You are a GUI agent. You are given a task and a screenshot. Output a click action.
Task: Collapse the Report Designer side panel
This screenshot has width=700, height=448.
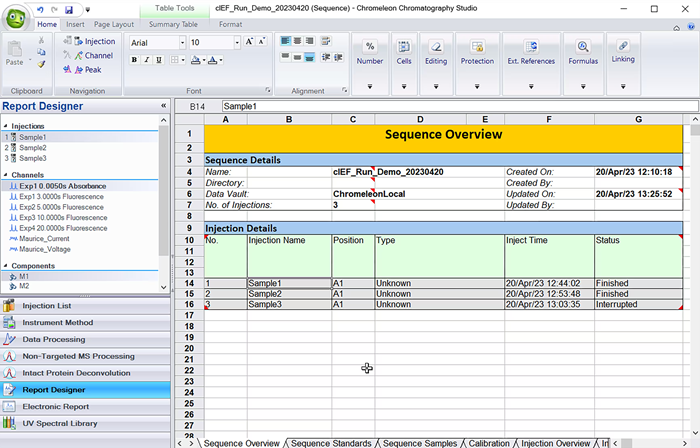(163, 105)
